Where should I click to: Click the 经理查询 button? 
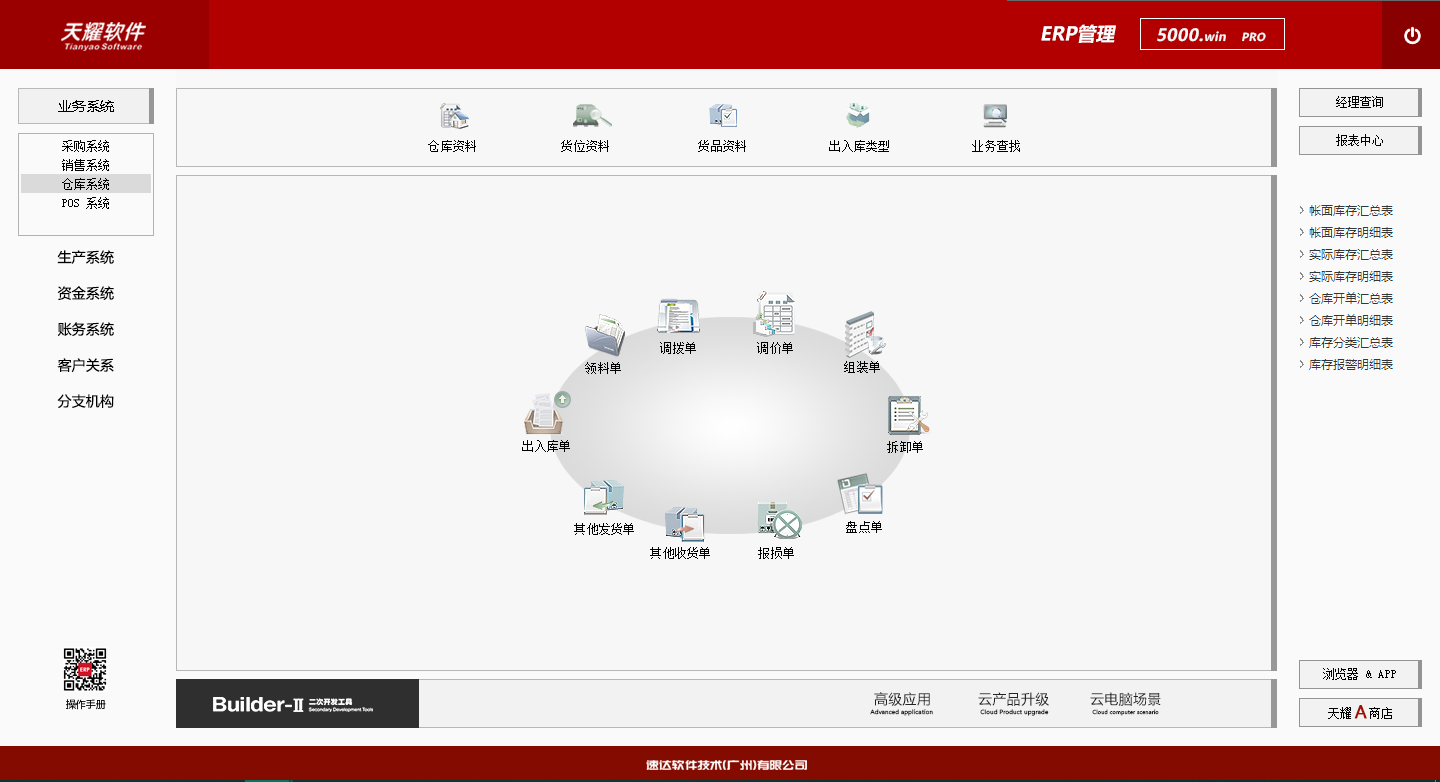pos(1359,102)
